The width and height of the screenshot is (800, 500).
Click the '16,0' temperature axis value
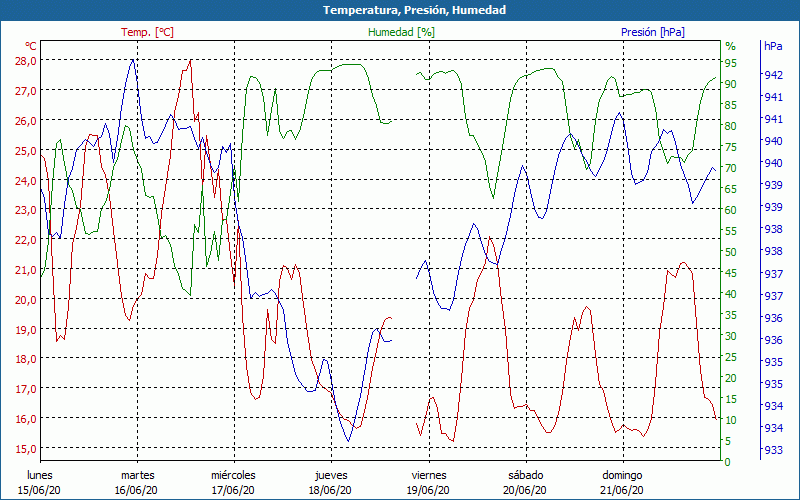click(x=26, y=419)
